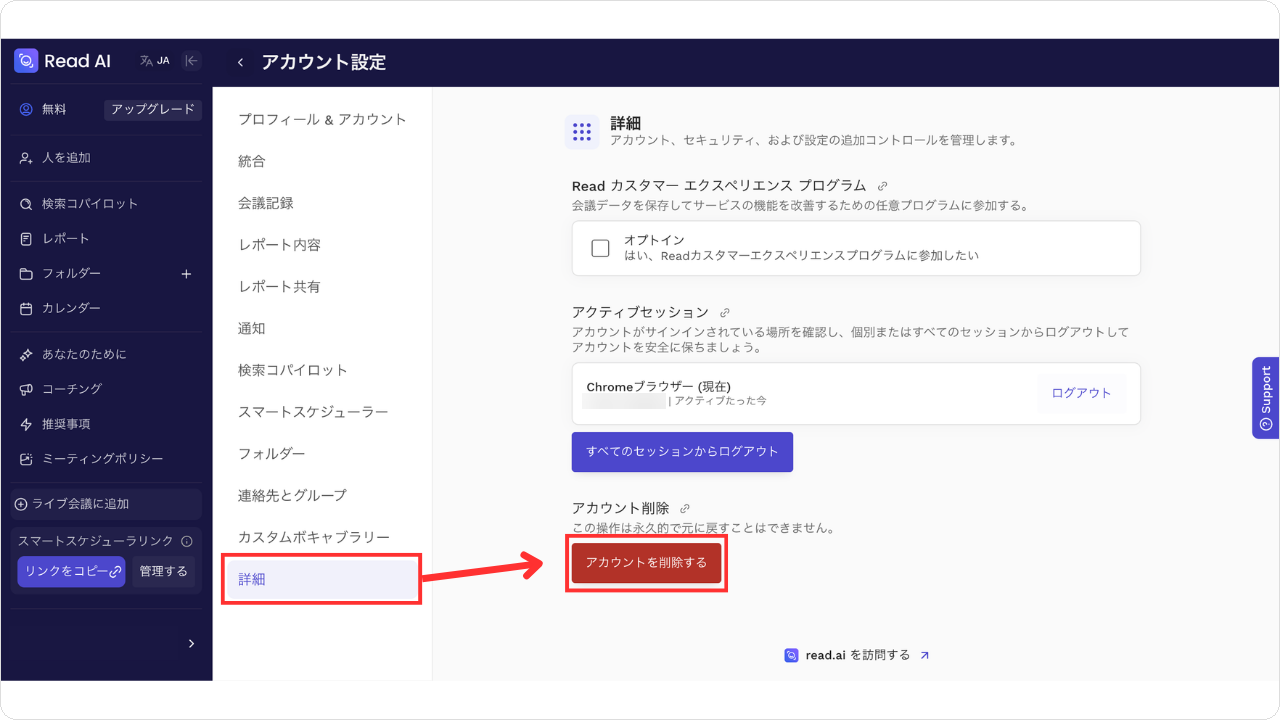
Task: Select 詳細 settings tab
Action: coord(322,579)
